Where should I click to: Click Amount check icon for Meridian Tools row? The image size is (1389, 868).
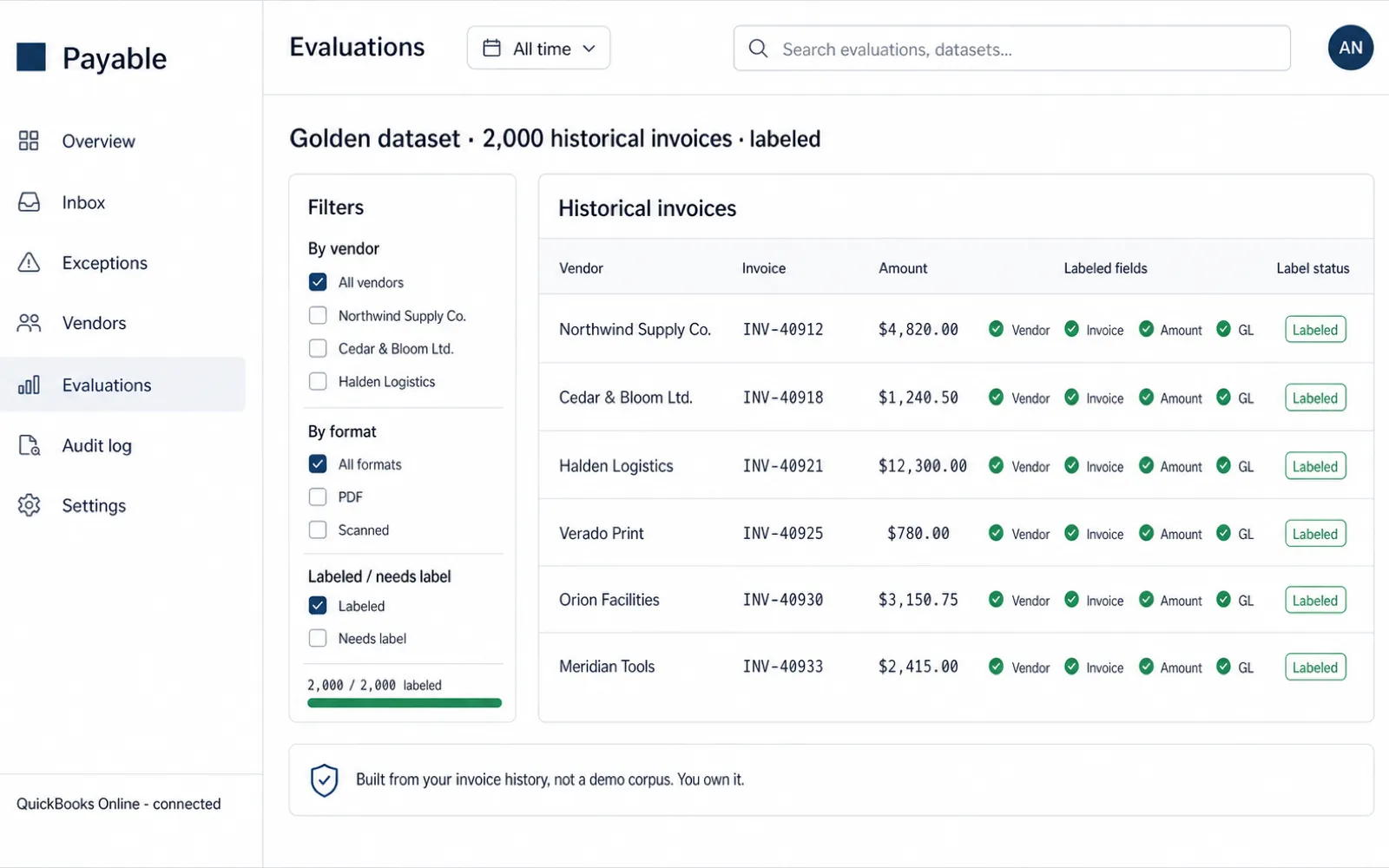point(1146,667)
